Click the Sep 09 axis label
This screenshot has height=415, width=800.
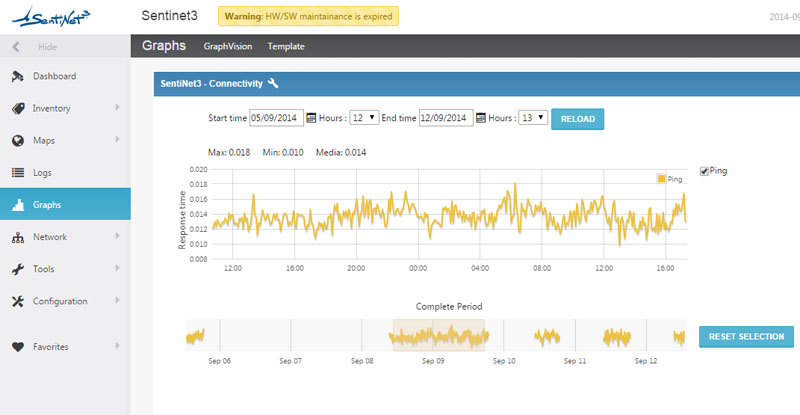tap(433, 361)
